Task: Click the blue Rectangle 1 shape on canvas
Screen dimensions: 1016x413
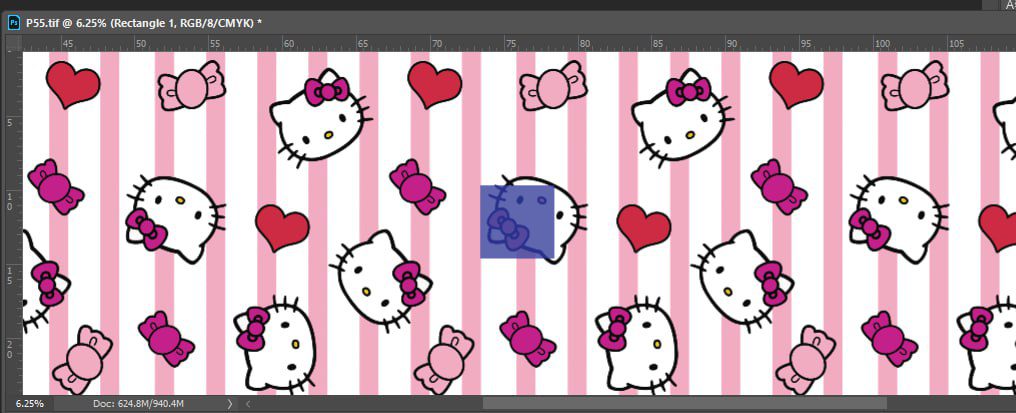Action: (517, 222)
